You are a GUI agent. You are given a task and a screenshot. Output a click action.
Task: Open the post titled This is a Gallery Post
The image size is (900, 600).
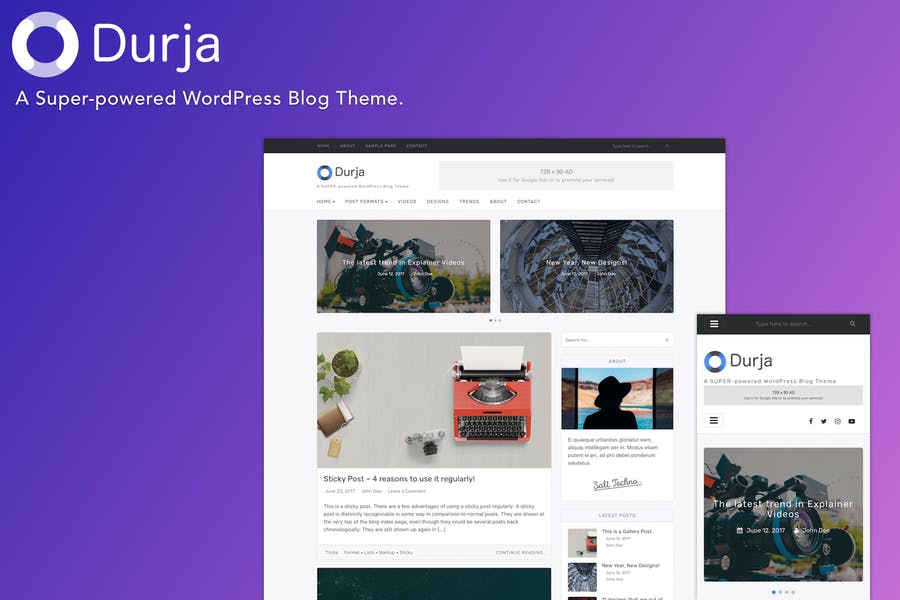click(625, 532)
